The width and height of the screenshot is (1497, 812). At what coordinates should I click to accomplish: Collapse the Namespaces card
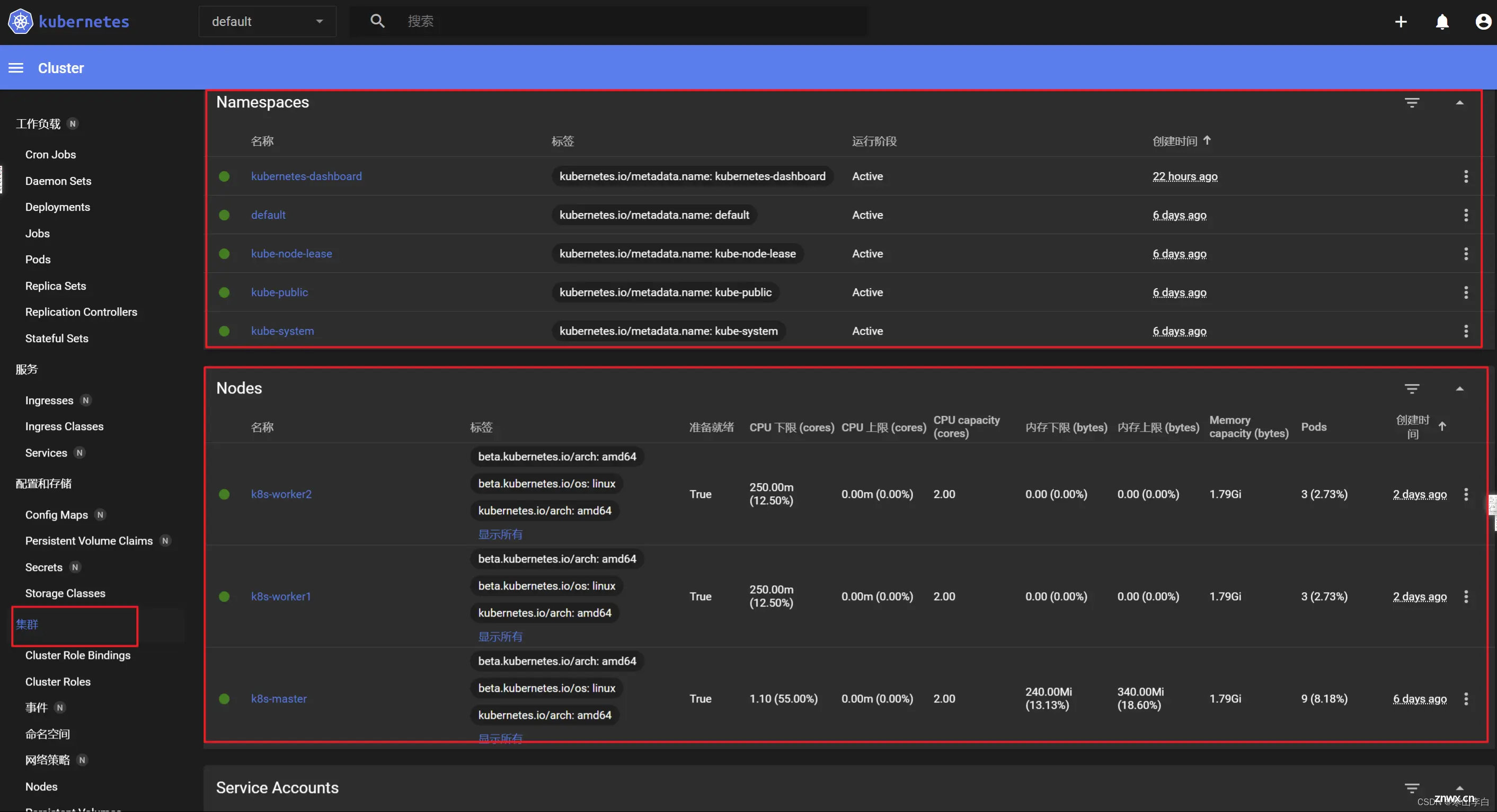coord(1459,103)
